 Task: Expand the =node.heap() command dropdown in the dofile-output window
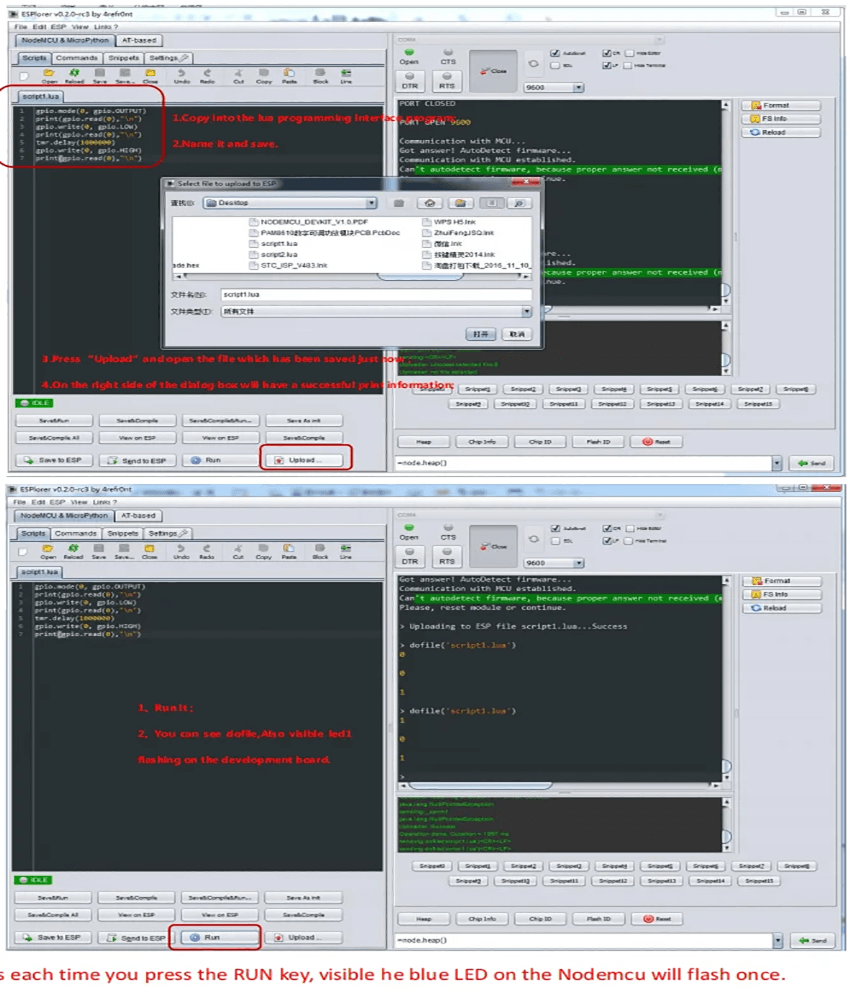pyautogui.click(x=778, y=940)
